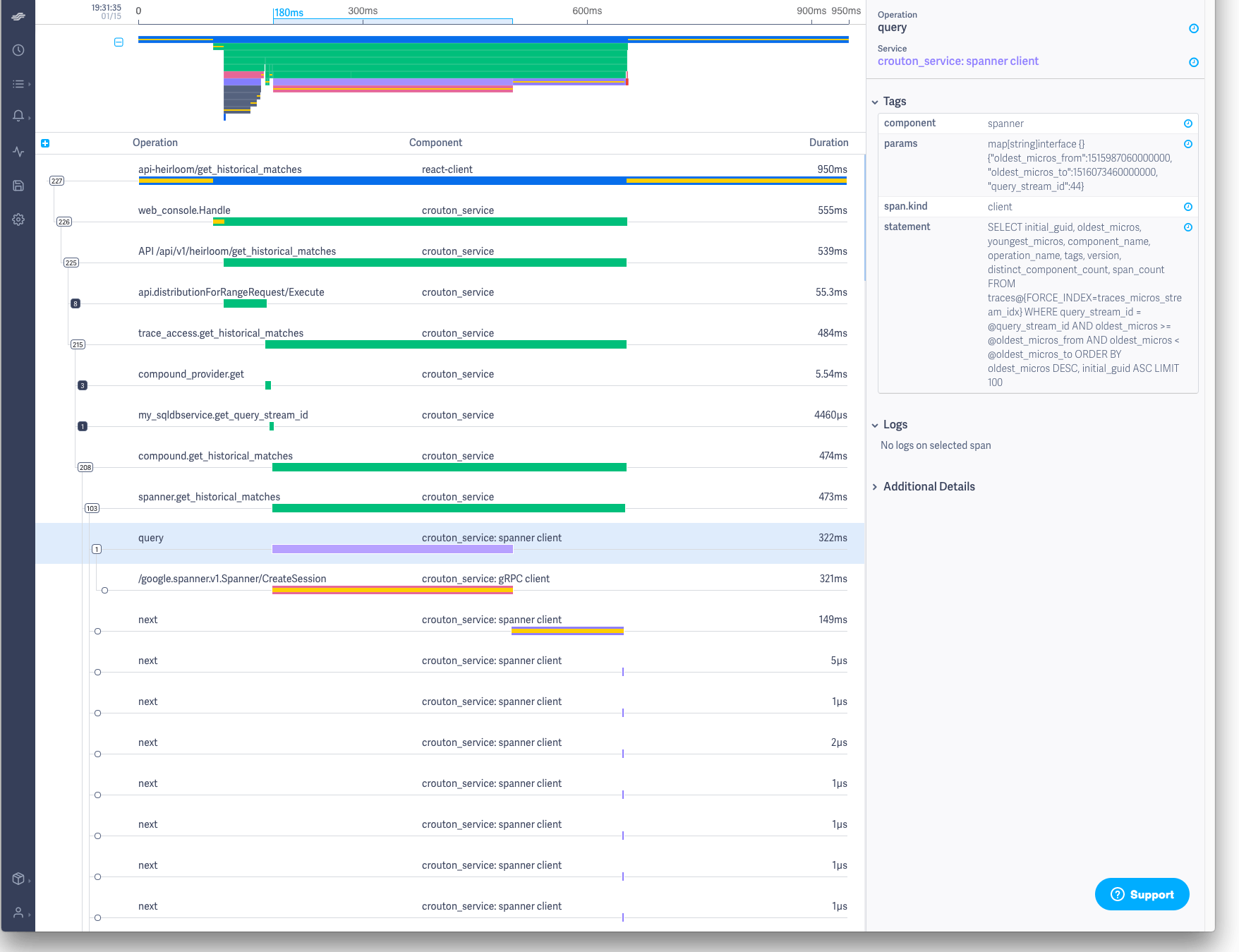Click the save disk icon in sidebar
The image size is (1239, 952).
[x=18, y=186]
